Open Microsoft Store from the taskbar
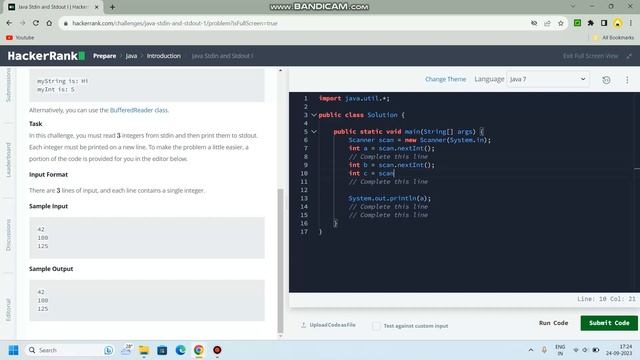 (x=162, y=350)
